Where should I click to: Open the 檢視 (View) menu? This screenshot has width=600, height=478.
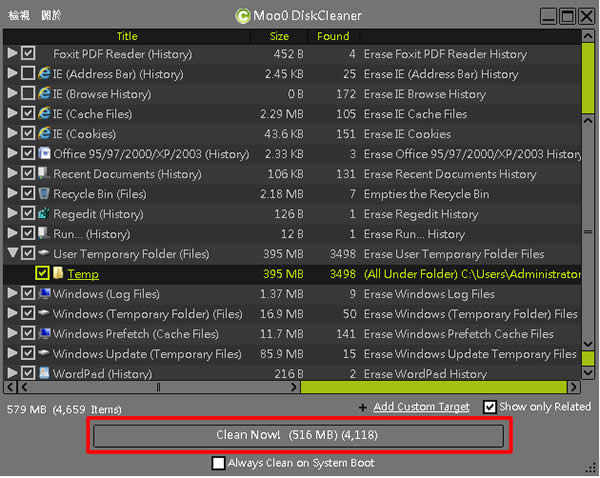tap(19, 15)
